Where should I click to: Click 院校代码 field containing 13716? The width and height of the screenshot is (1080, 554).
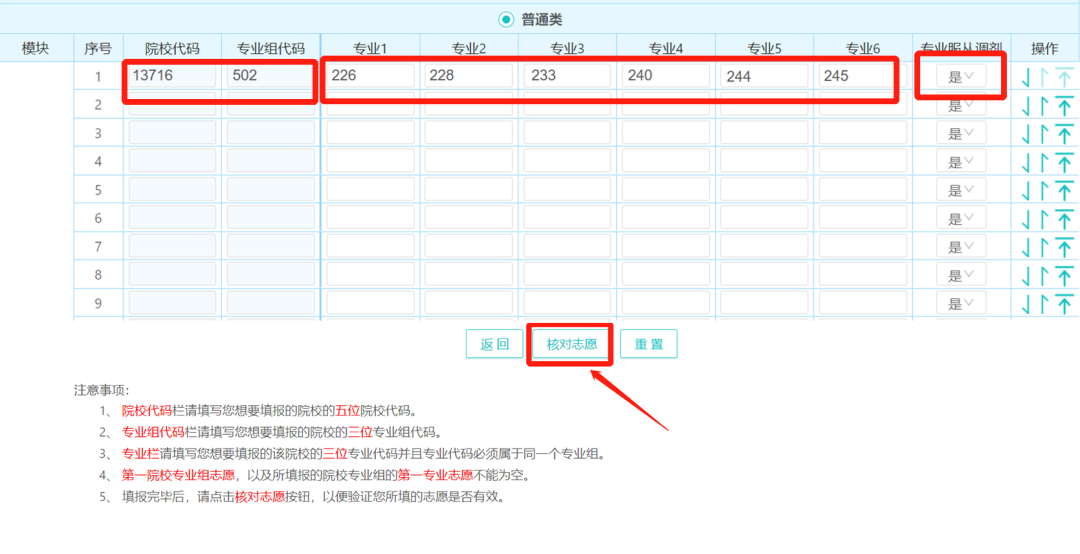click(172, 76)
